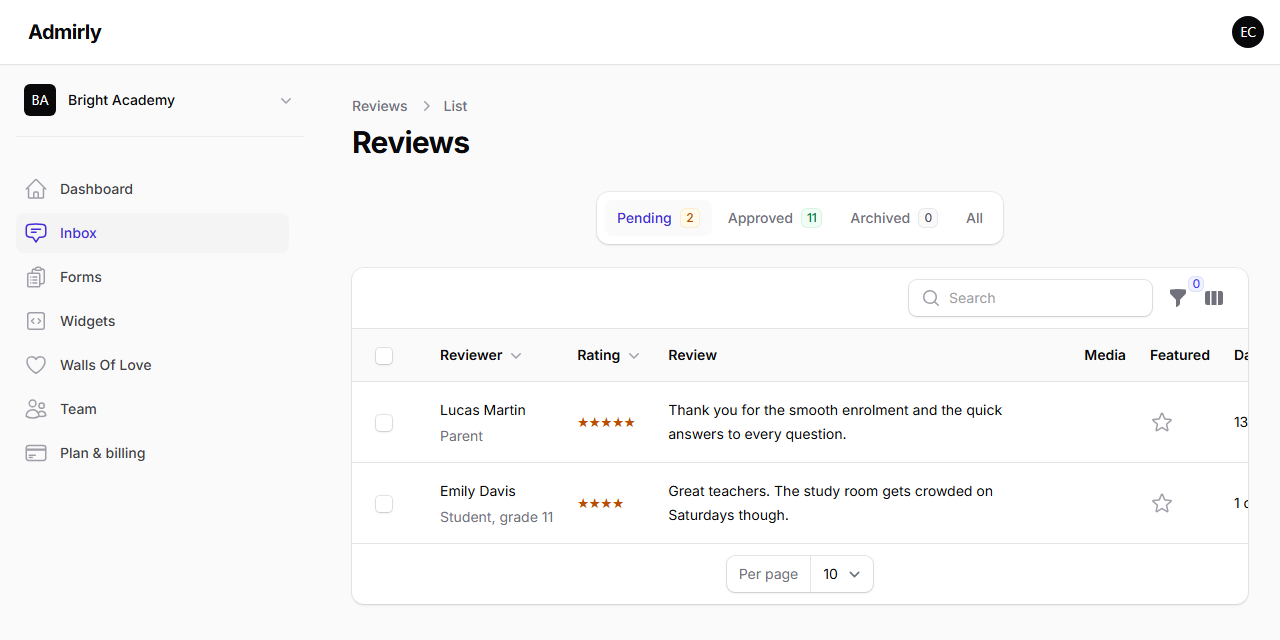1280x640 pixels.
Task: Navigate to Walls Of Love
Action: tap(152, 365)
